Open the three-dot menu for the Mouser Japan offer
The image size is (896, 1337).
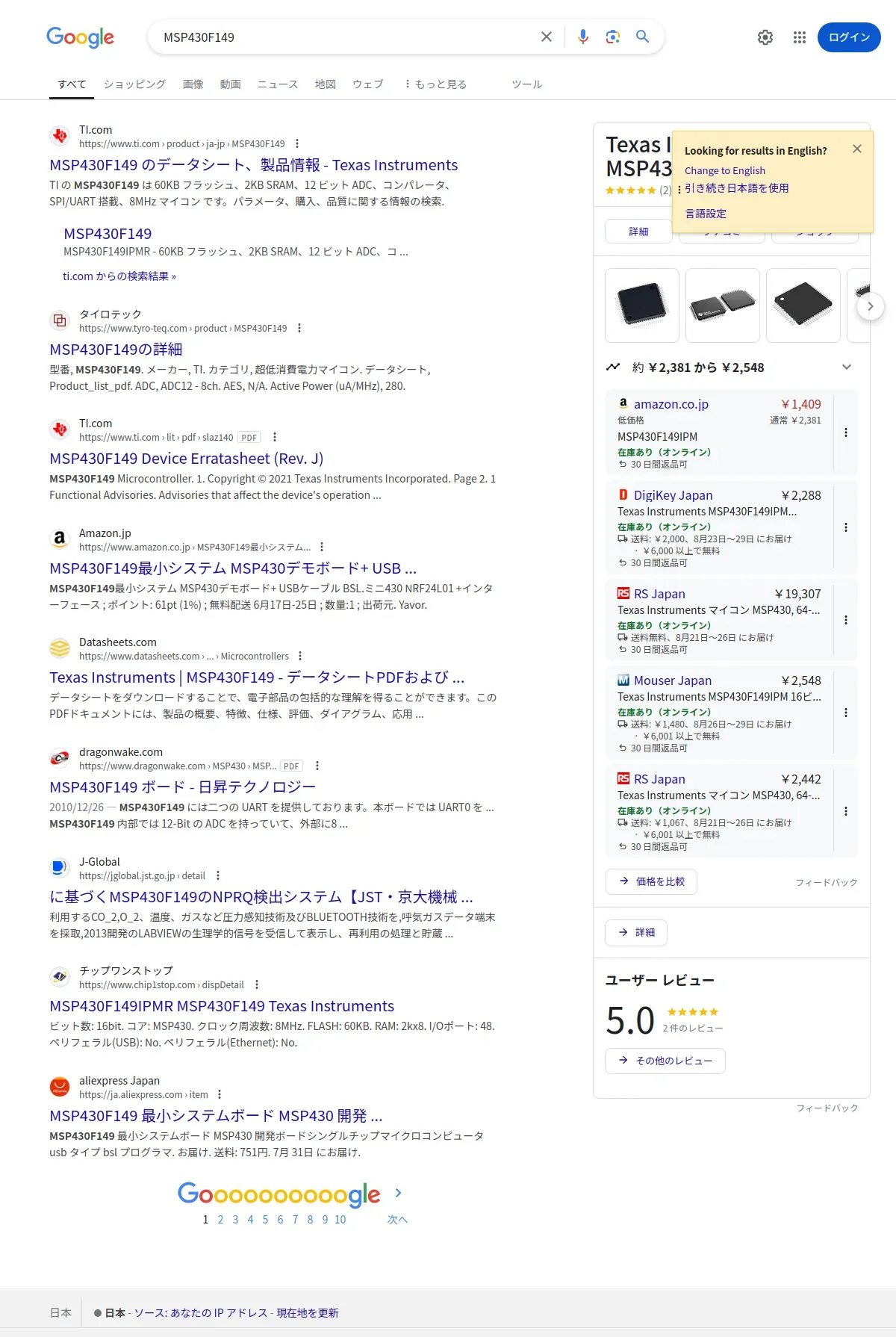846,713
